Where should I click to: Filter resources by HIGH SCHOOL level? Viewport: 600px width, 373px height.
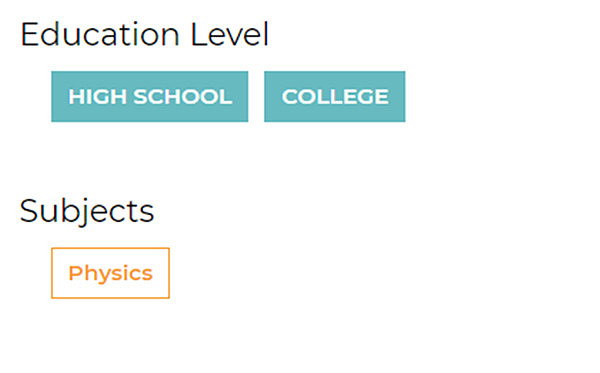[x=150, y=96]
